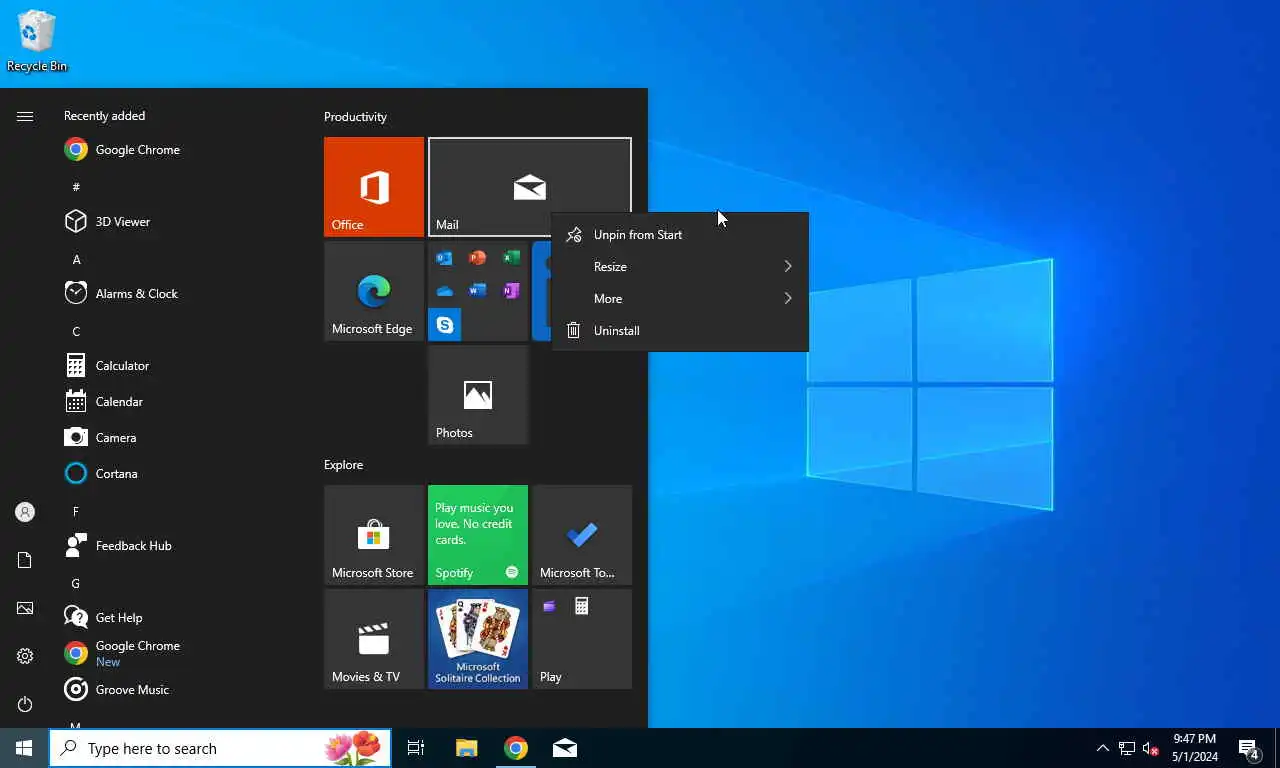This screenshot has width=1280, height=768.
Task: Jump to letter C header in app list
Action: [x=76, y=331]
